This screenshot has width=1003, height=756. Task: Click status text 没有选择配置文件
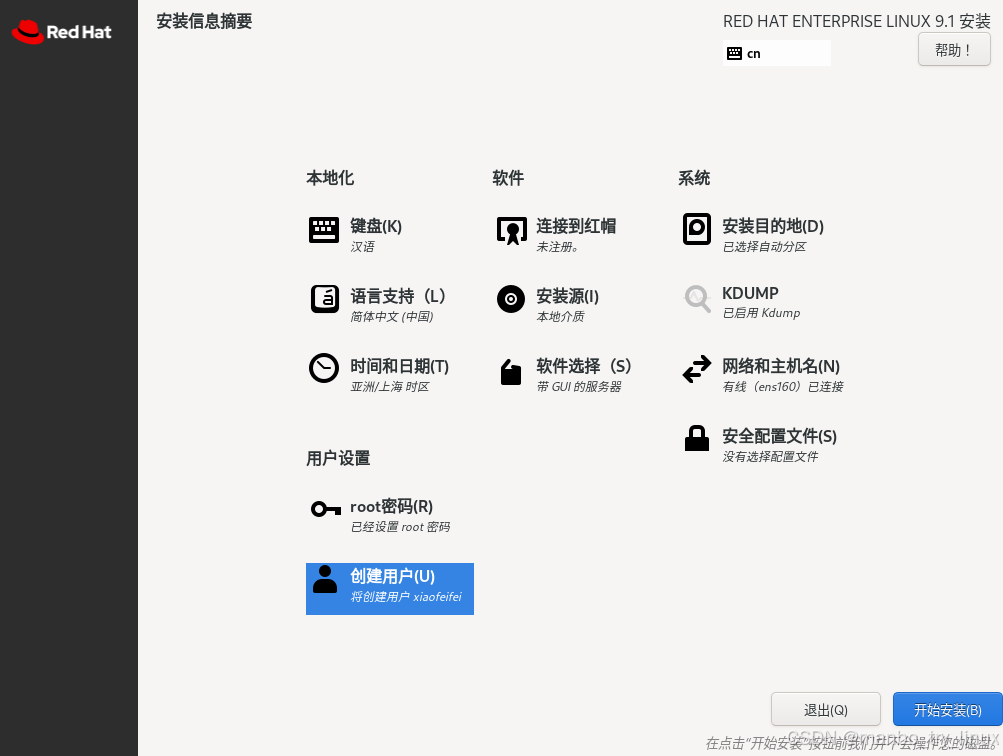point(770,457)
